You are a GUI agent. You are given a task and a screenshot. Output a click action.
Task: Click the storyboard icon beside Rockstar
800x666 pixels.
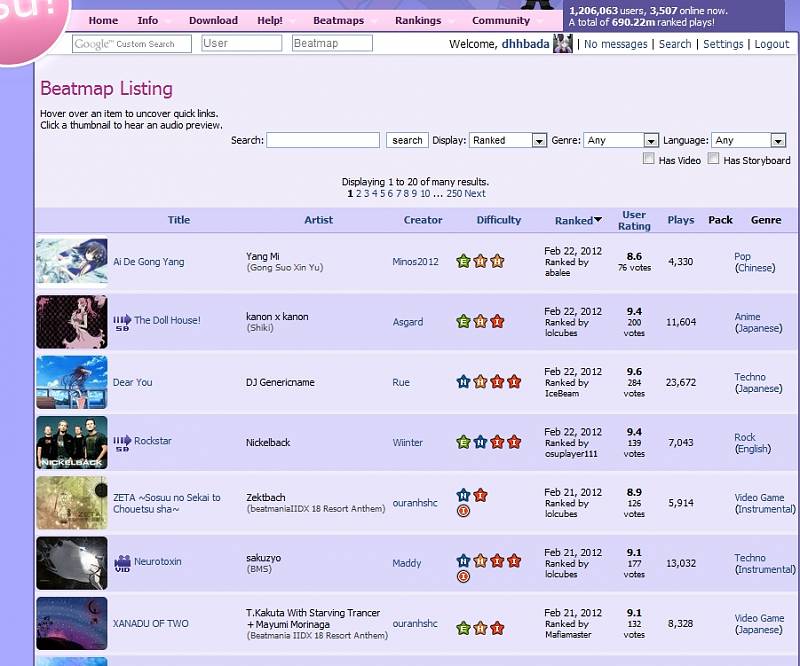click(x=122, y=441)
